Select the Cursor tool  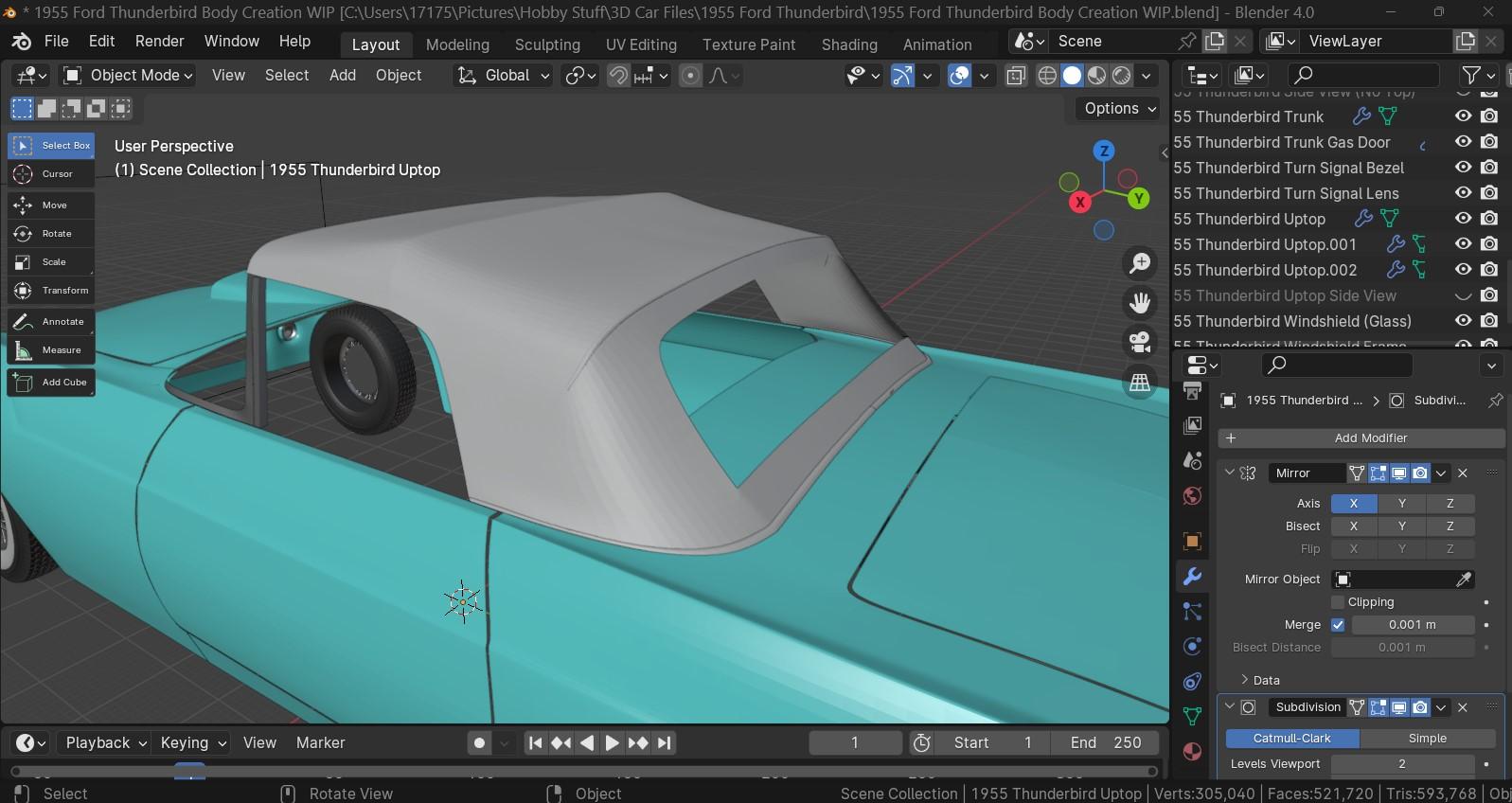click(52, 174)
